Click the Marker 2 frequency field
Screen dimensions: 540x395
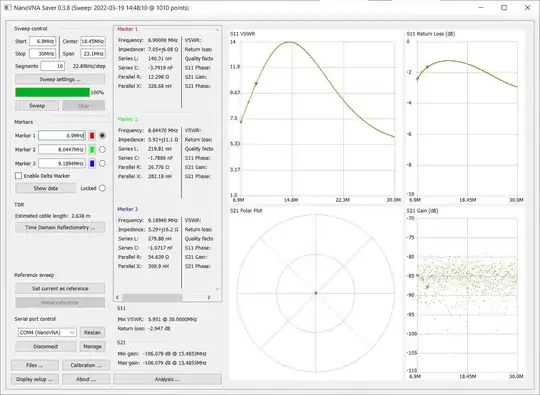(x=62, y=149)
